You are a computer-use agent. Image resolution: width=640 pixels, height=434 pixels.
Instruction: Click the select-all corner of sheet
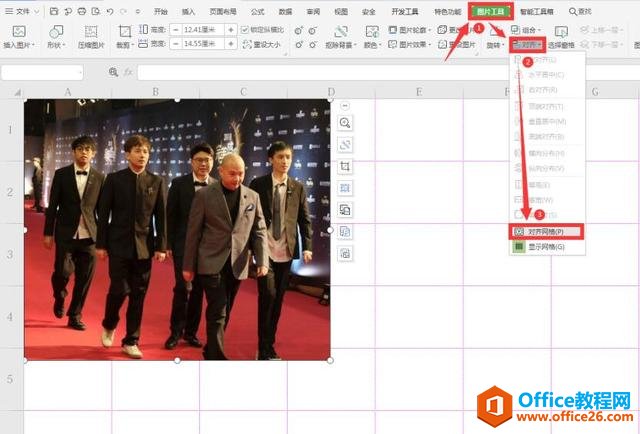click(x=17, y=93)
